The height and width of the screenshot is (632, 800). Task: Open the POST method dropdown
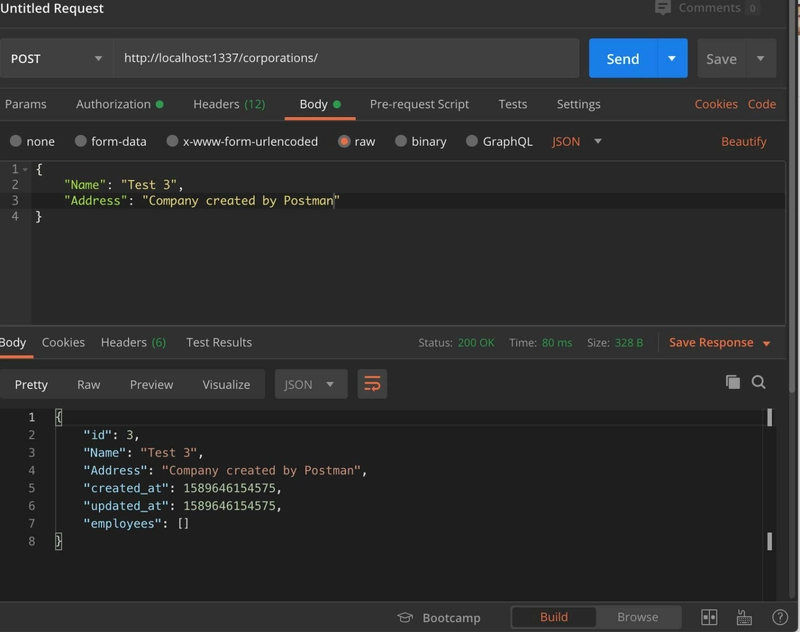tap(56, 59)
